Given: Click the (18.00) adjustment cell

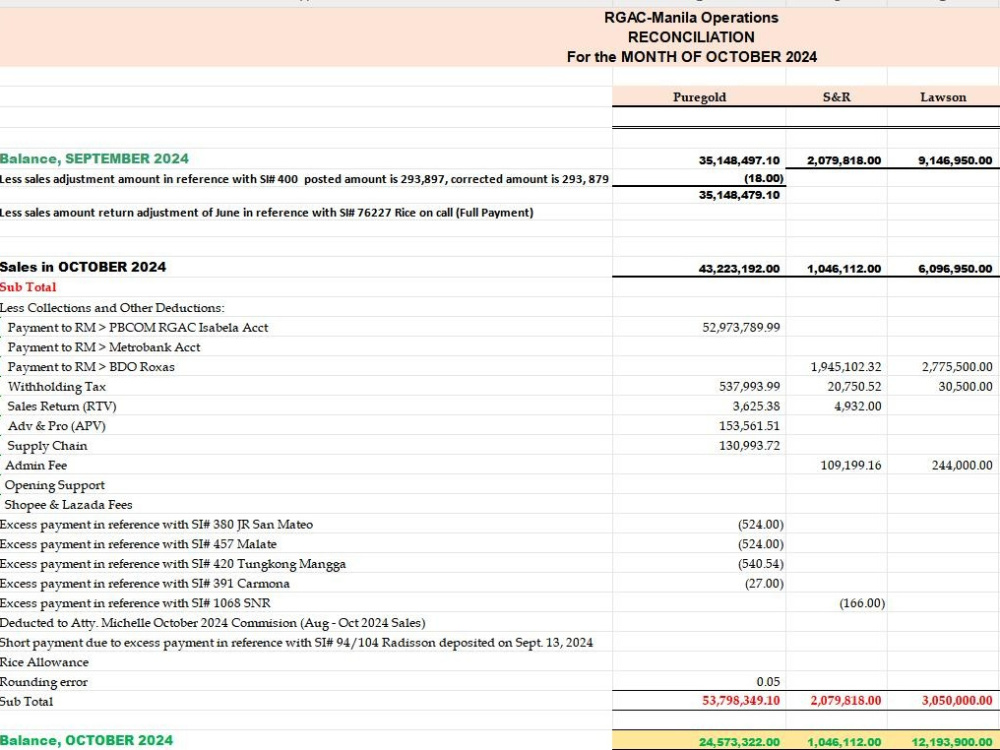Looking at the screenshot, I should pos(763,179).
